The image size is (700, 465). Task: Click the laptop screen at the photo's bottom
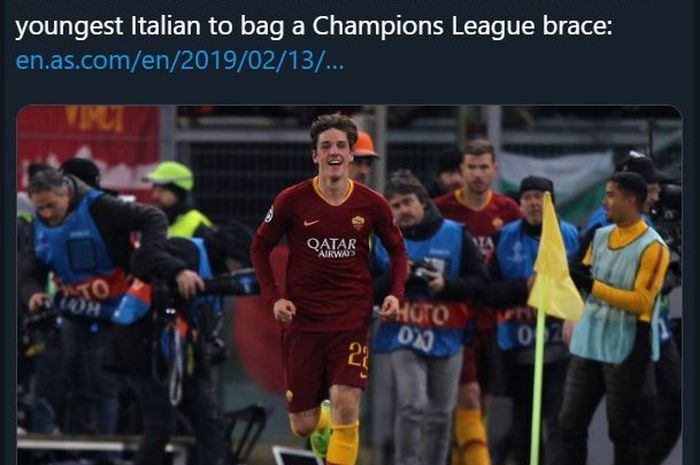coord(295,456)
